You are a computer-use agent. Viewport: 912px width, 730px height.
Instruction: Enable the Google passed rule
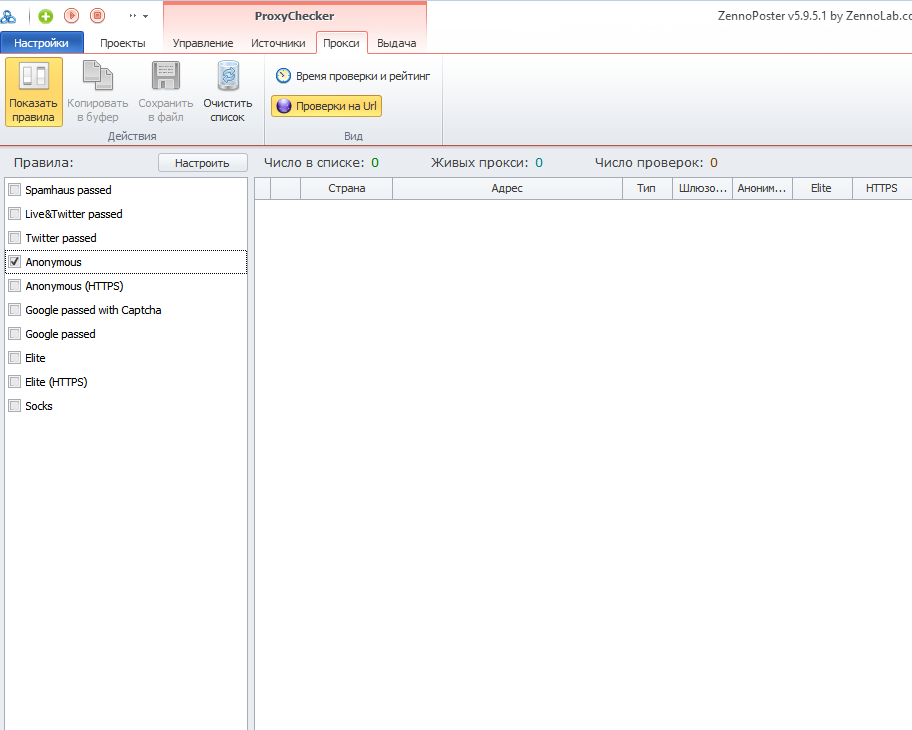pos(15,334)
